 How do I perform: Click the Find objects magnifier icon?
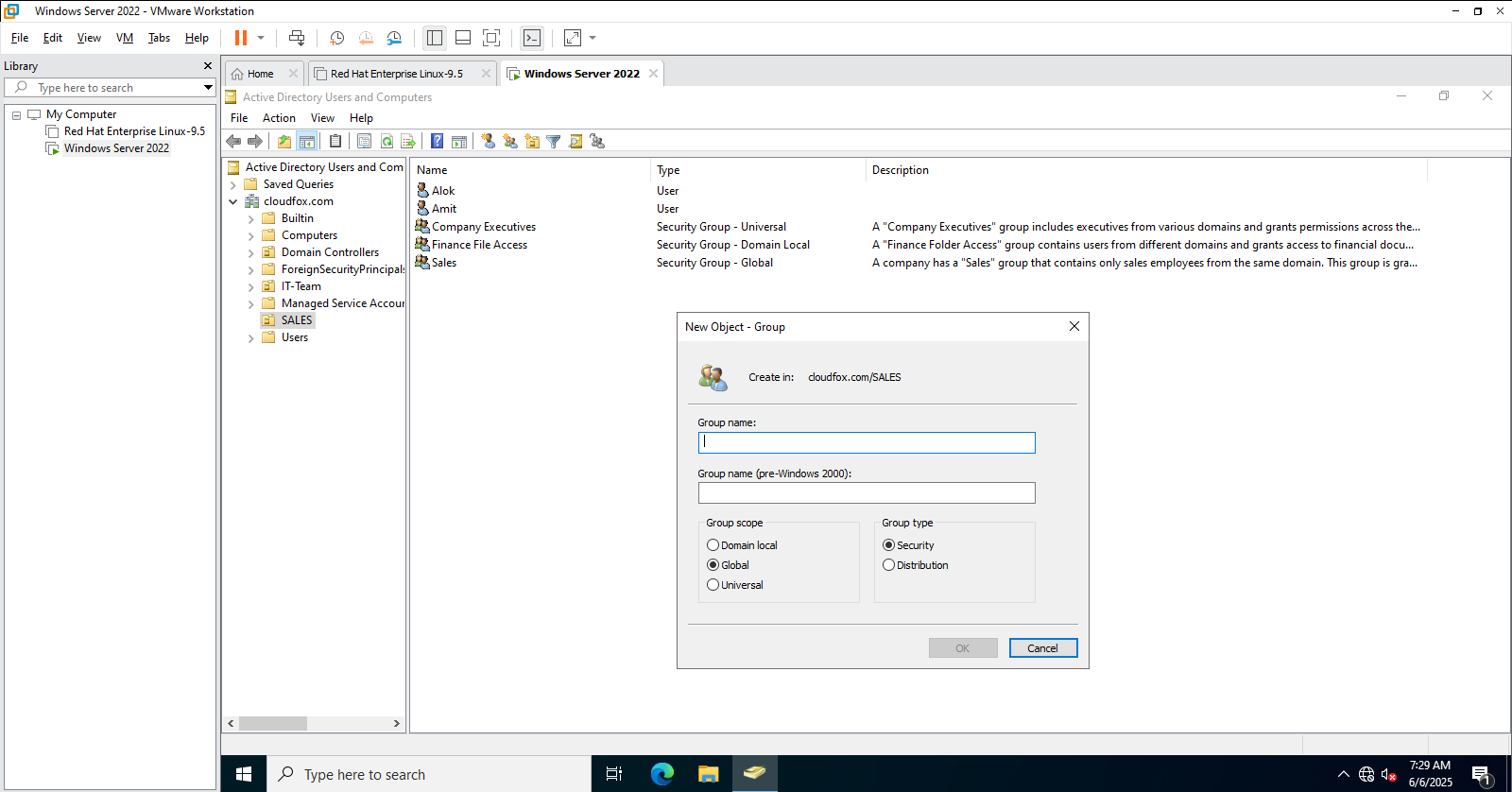(x=576, y=142)
